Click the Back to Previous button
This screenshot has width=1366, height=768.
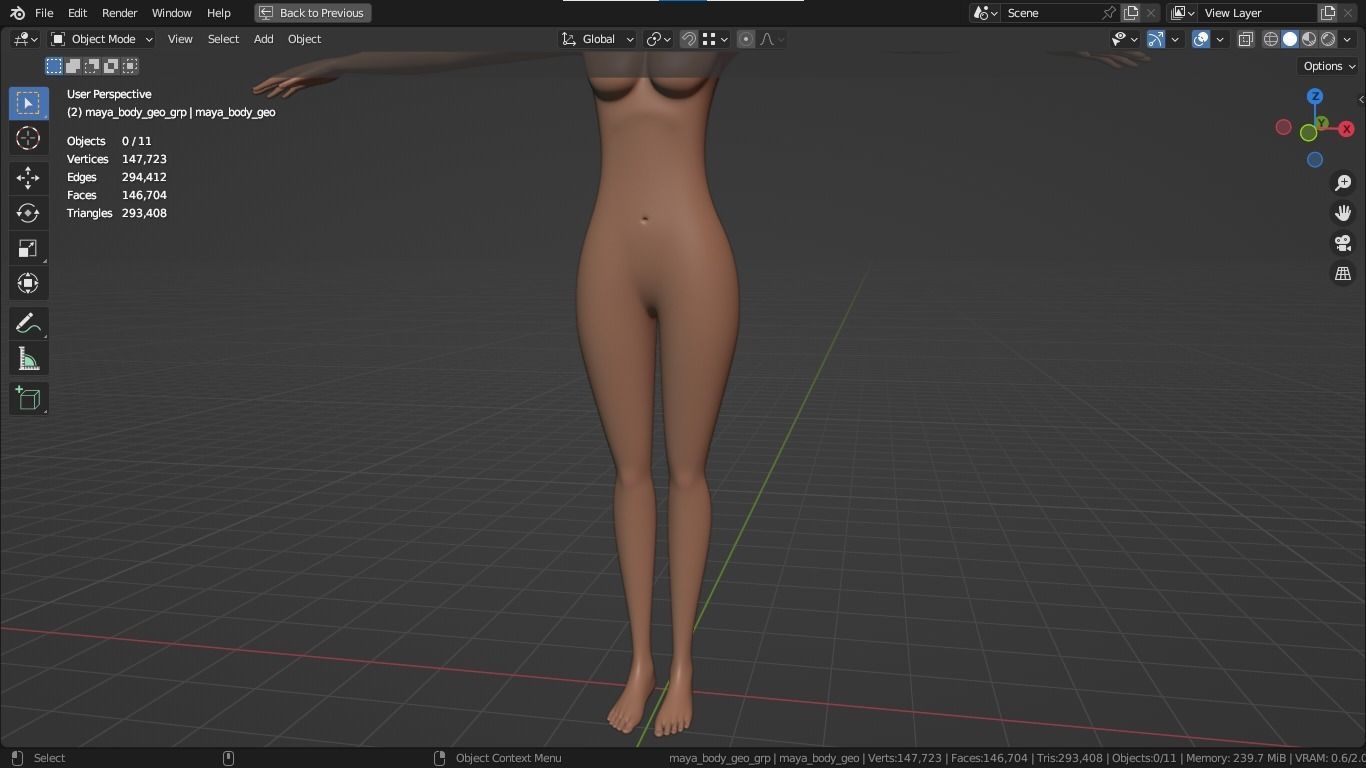coord(313,13)
